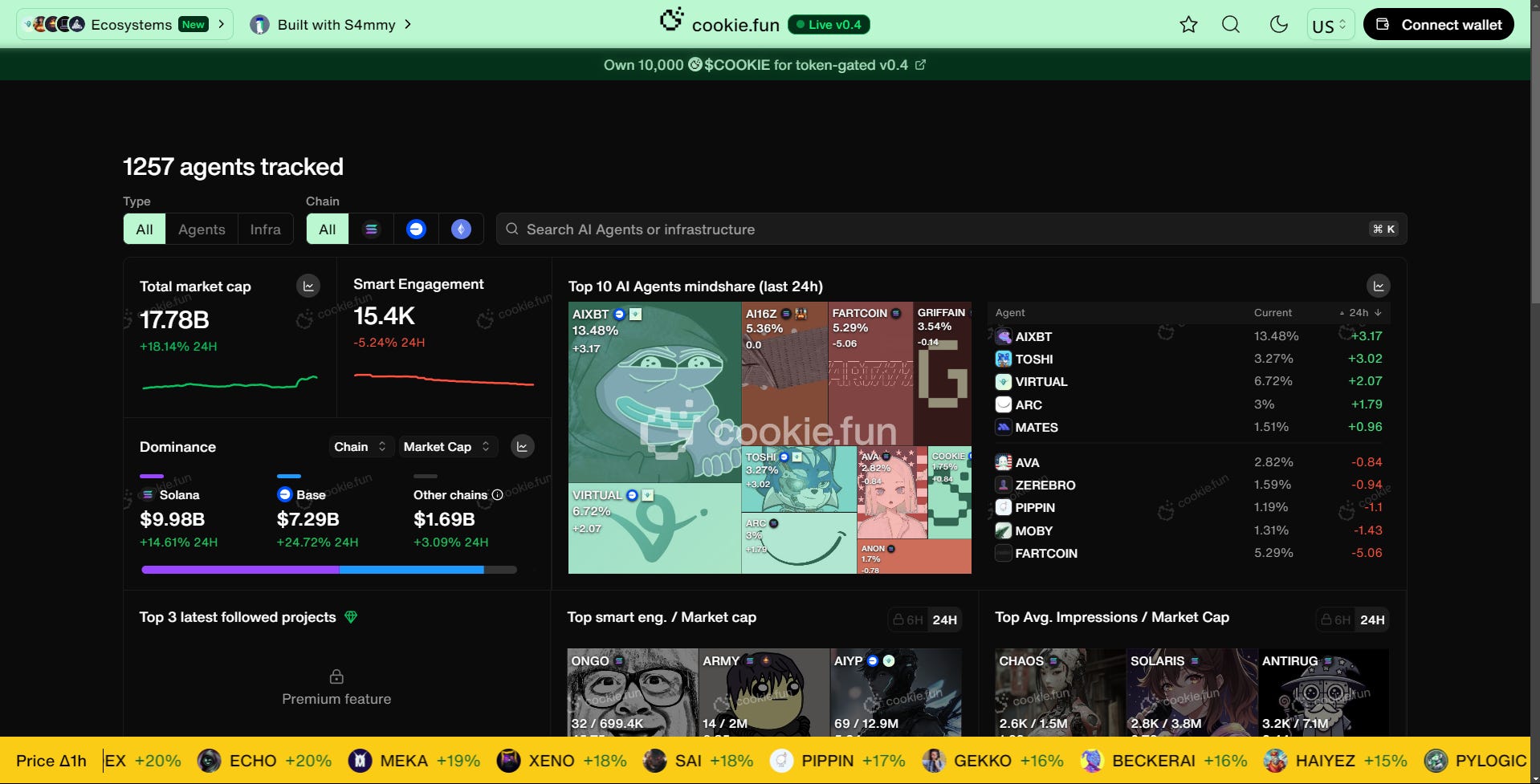Click ECHO in price ticker
The width and height of the screenshot is (1540, 784).
265,761
